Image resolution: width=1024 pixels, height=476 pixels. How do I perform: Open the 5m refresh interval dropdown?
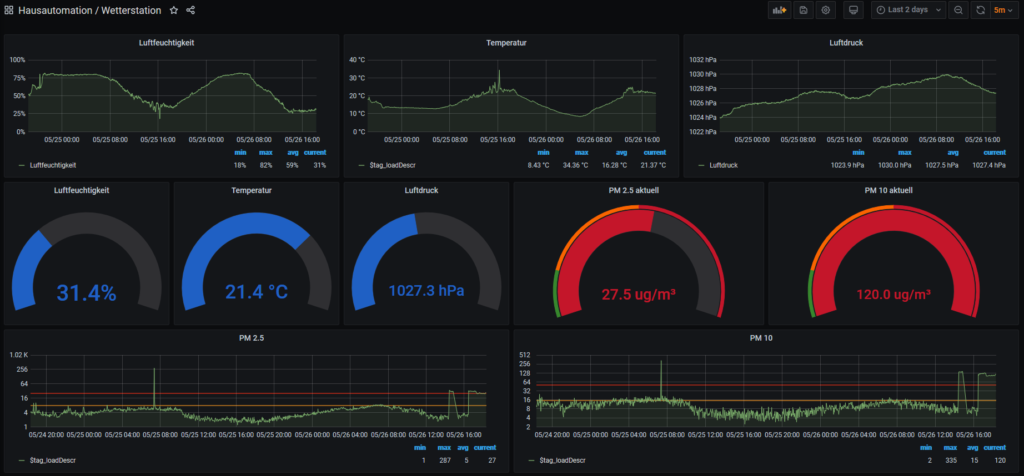pyautogui.click(x=1004, y=10)
